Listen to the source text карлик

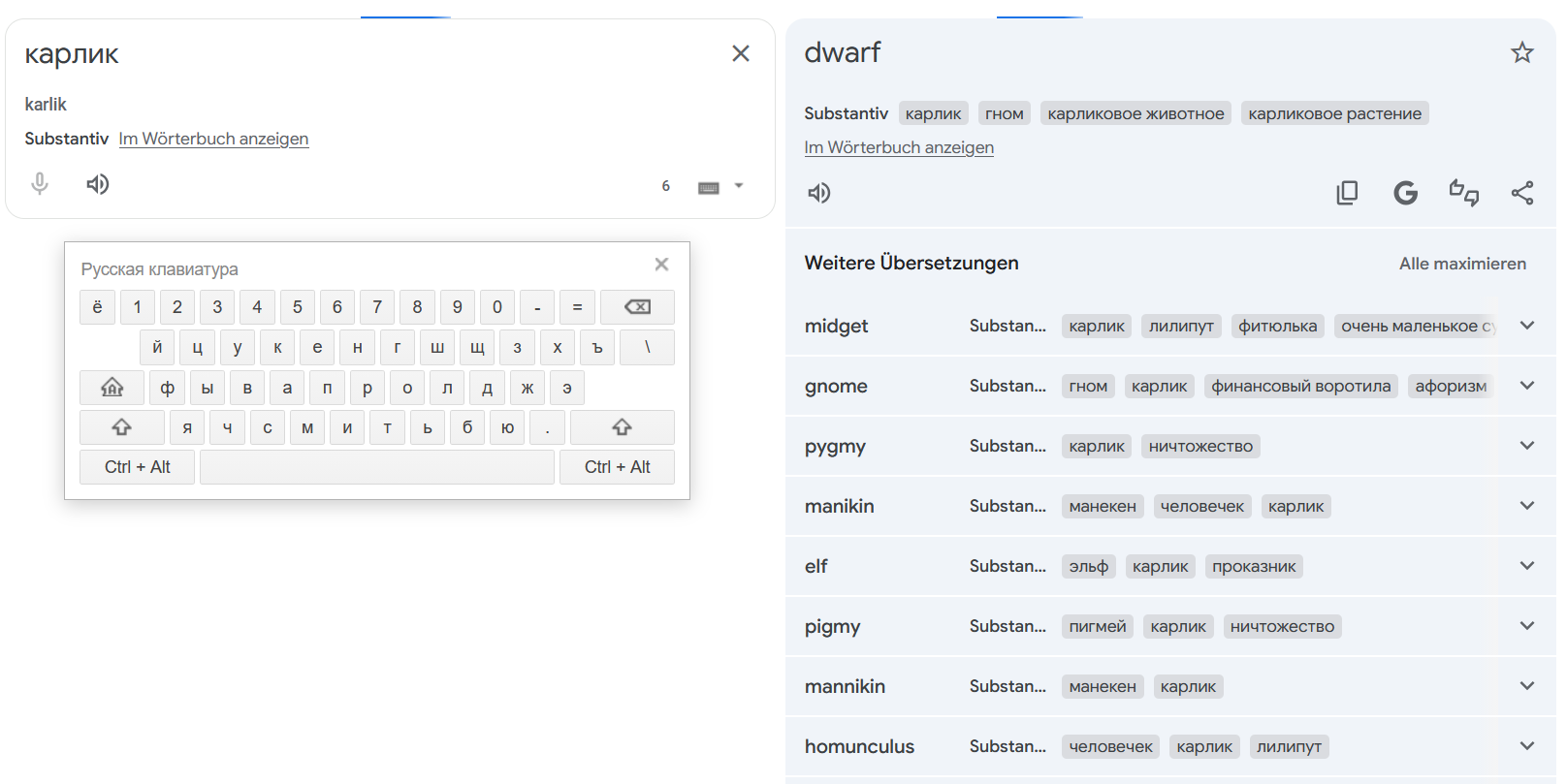(98, 184)
